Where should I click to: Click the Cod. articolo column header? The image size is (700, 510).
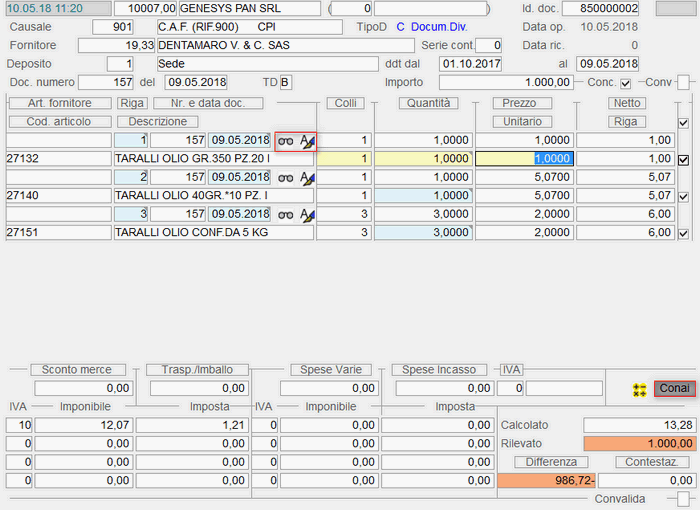point(60,121)
